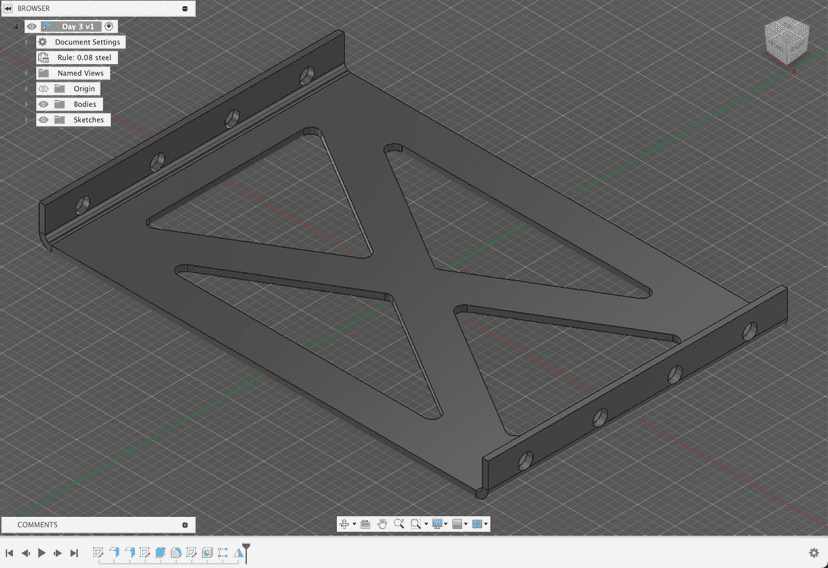Image resolution: width=828 pixels, height=568 pixels.
Task: Select the end-of-timeline history marker
Action: [x=246, y=550]
